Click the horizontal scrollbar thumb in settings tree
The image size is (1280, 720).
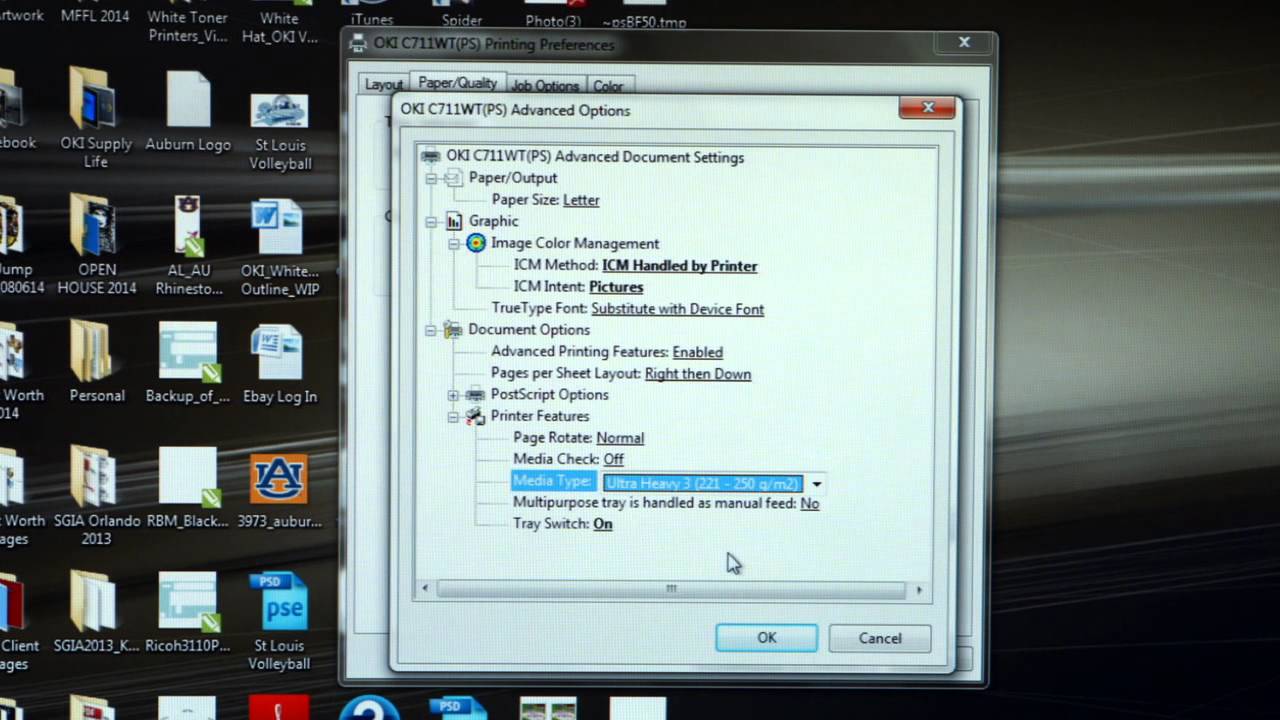[671, 589]
